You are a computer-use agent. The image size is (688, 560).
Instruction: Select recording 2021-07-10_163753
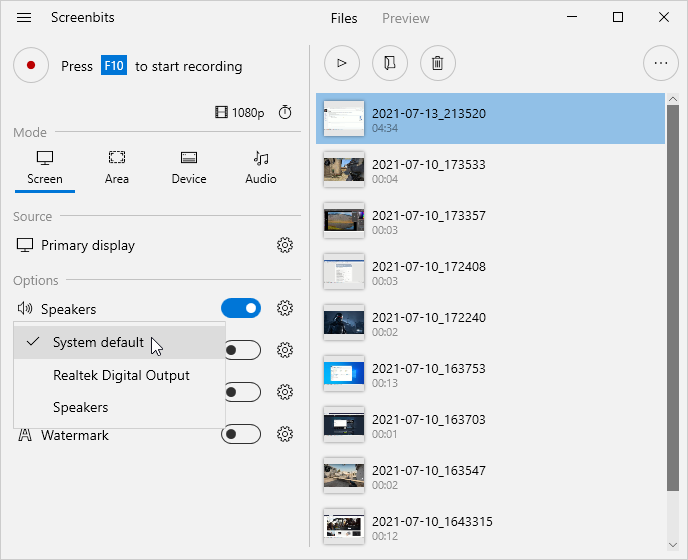click(x=490, y=373)
